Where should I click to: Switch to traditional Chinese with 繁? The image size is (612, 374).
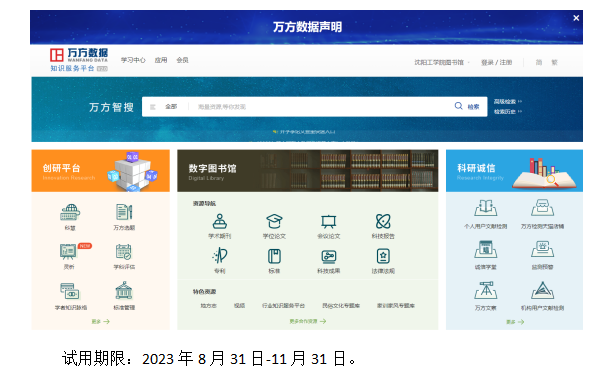(x=554, y=62)
